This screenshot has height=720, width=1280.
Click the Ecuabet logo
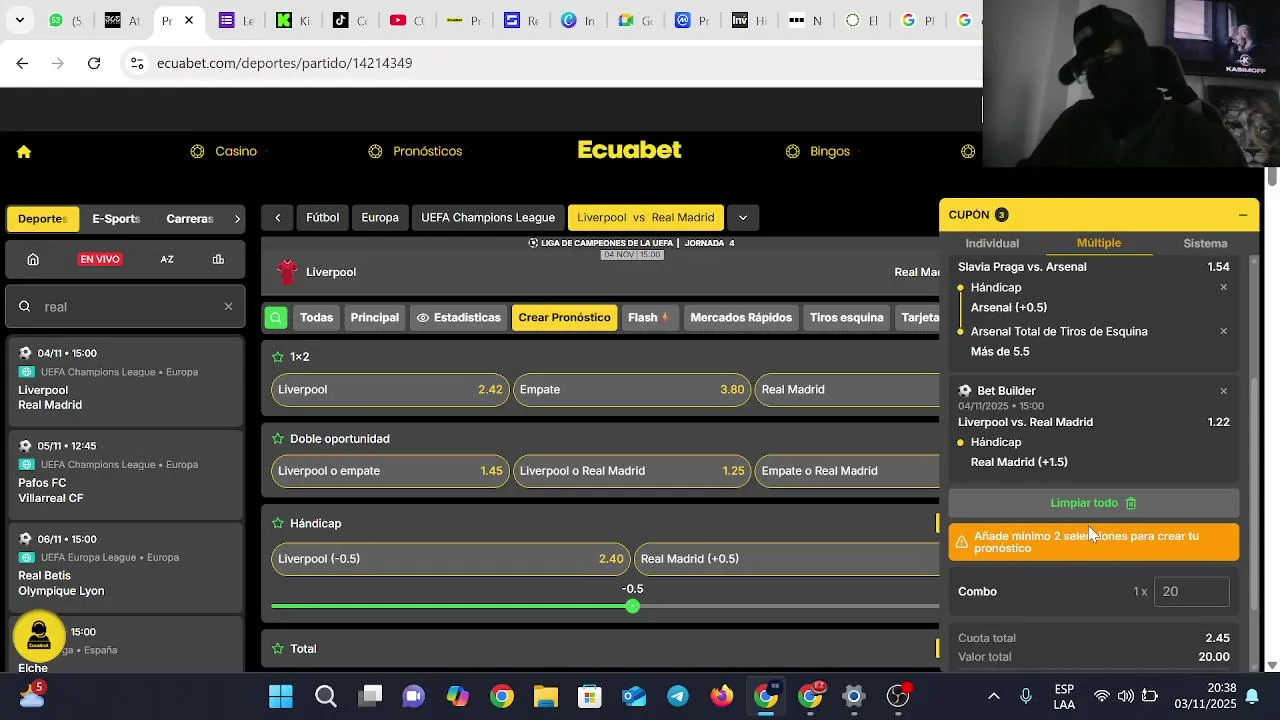(x=630, y=150)
